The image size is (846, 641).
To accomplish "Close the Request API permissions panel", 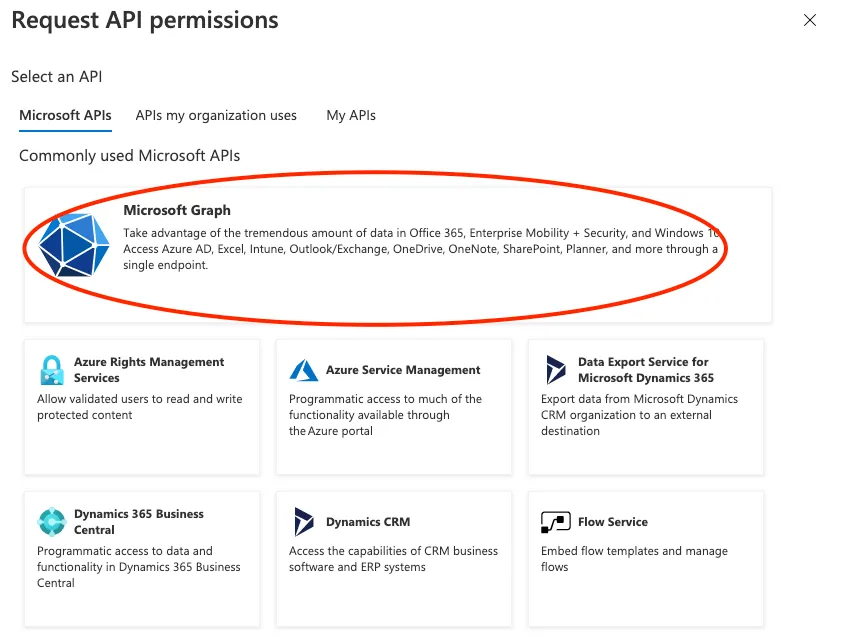I will point(810,20).
